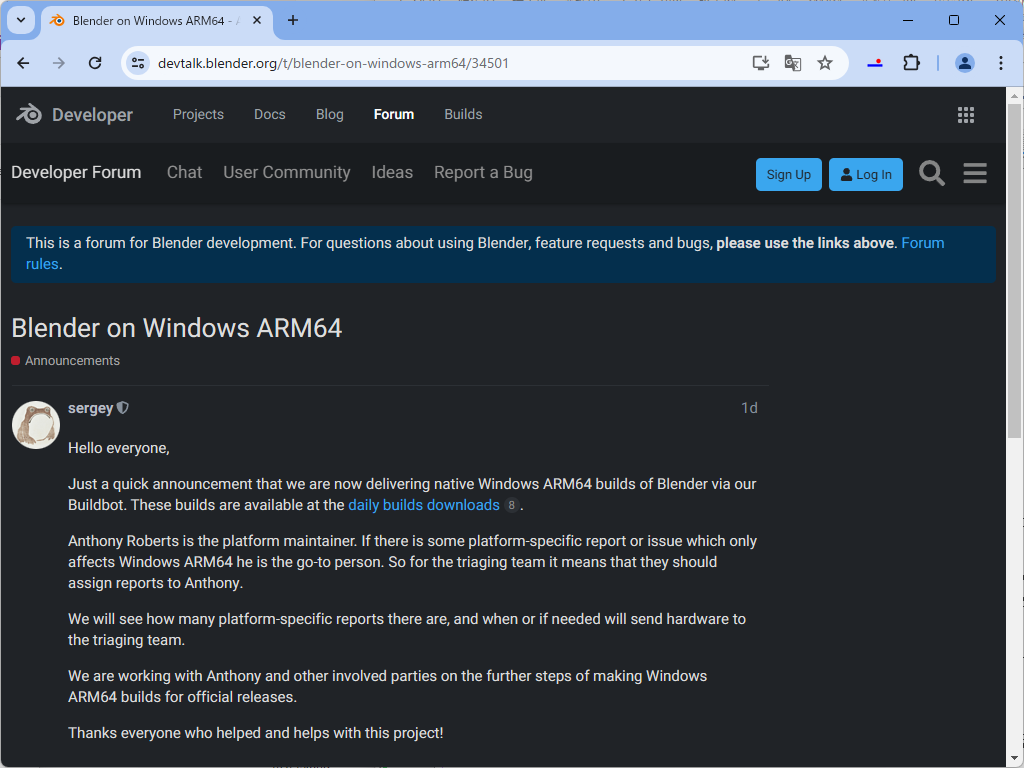Click the Log In button

tap(866, 174)
